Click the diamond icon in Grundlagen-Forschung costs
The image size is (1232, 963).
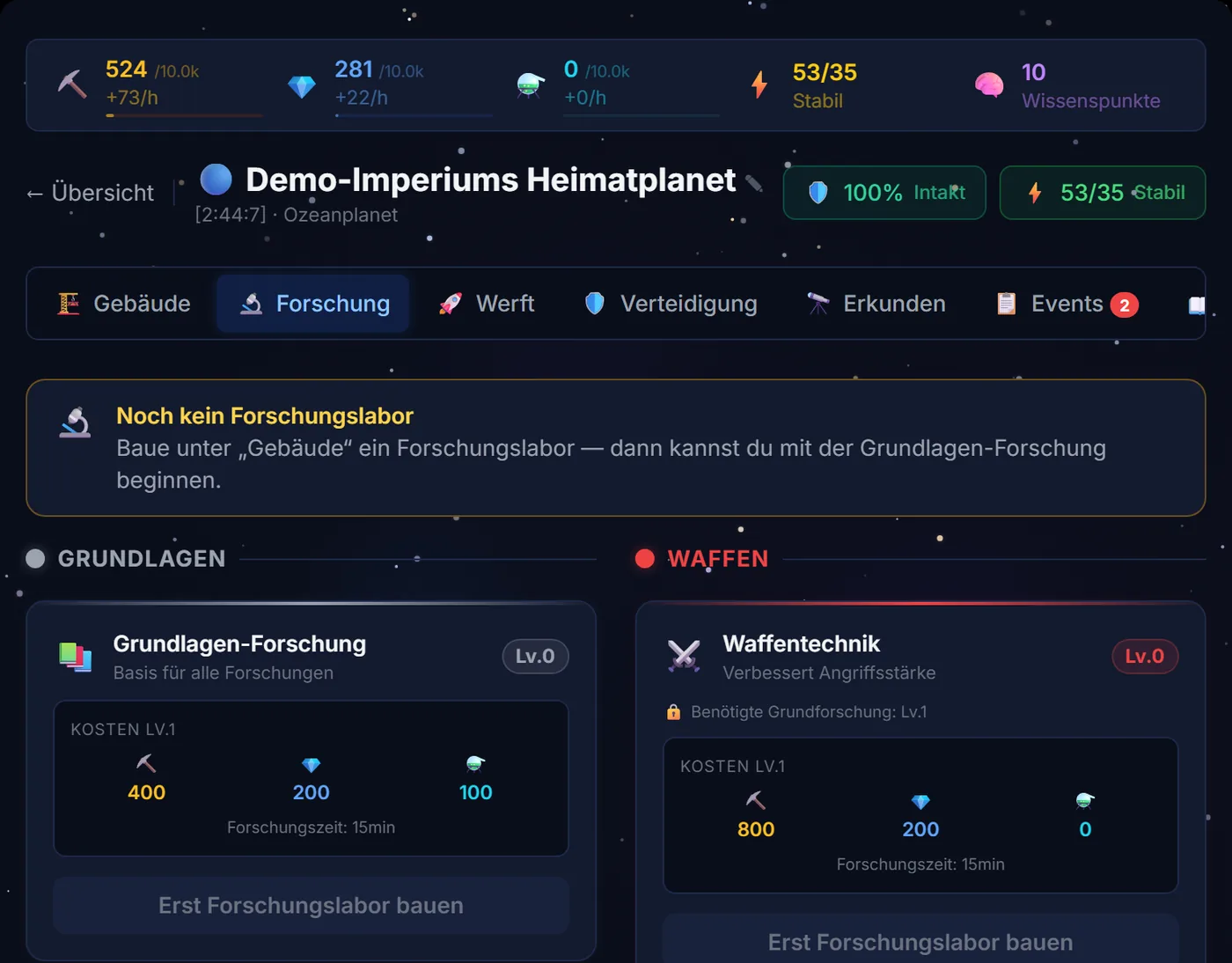point(311,765)
